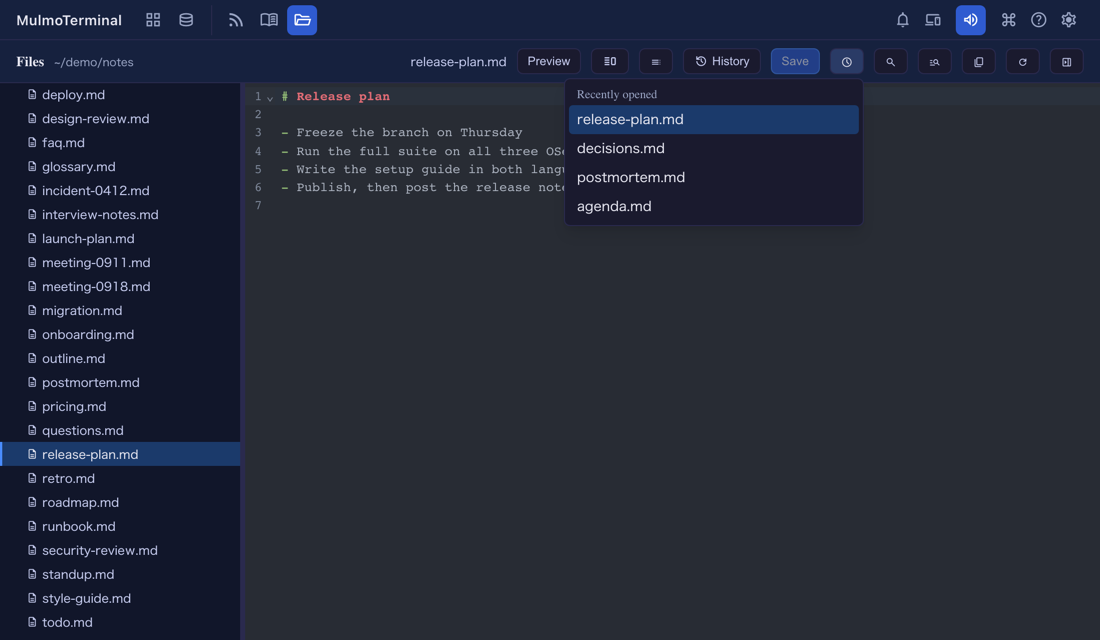Open retro.md in file list
The height and width of the screenshot is (640, 1100).
tap(120, 478)
